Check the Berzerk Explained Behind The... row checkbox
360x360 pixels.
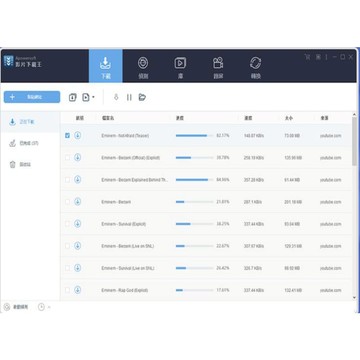pyautogui.click(x=68, y=180)
